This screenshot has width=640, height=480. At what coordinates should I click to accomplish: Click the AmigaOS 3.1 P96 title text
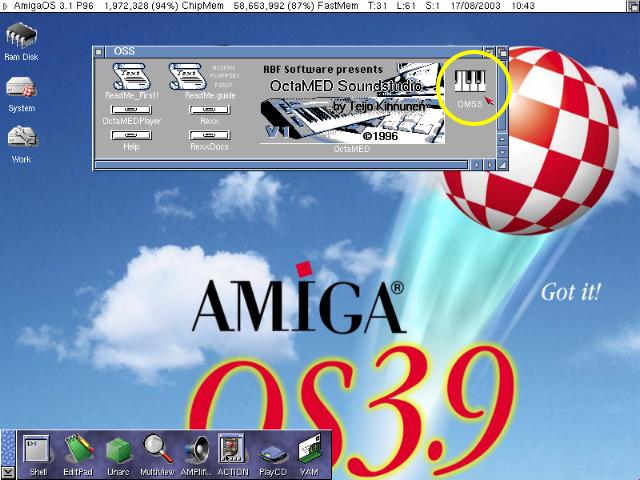click(53, 6)
